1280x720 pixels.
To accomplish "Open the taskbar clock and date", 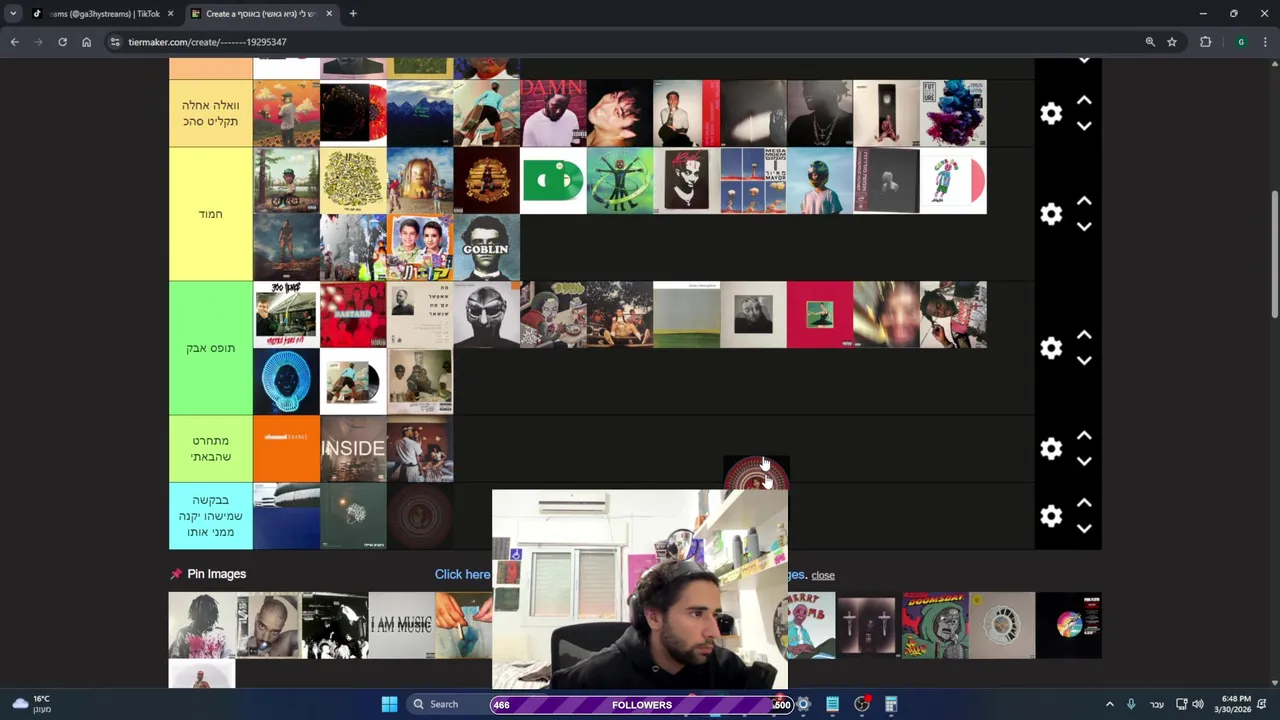I will pos(1232,704).
